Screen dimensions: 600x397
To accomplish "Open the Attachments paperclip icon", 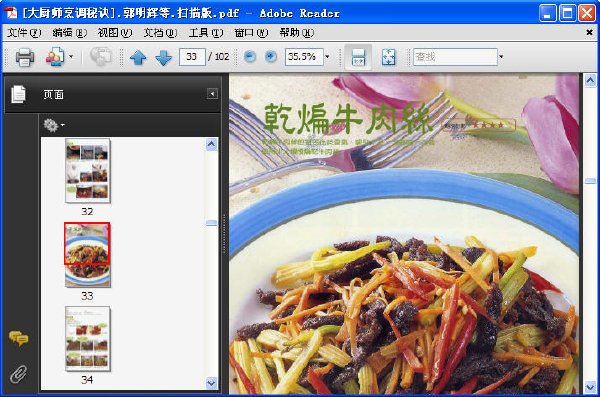I will tap(18, 374).
